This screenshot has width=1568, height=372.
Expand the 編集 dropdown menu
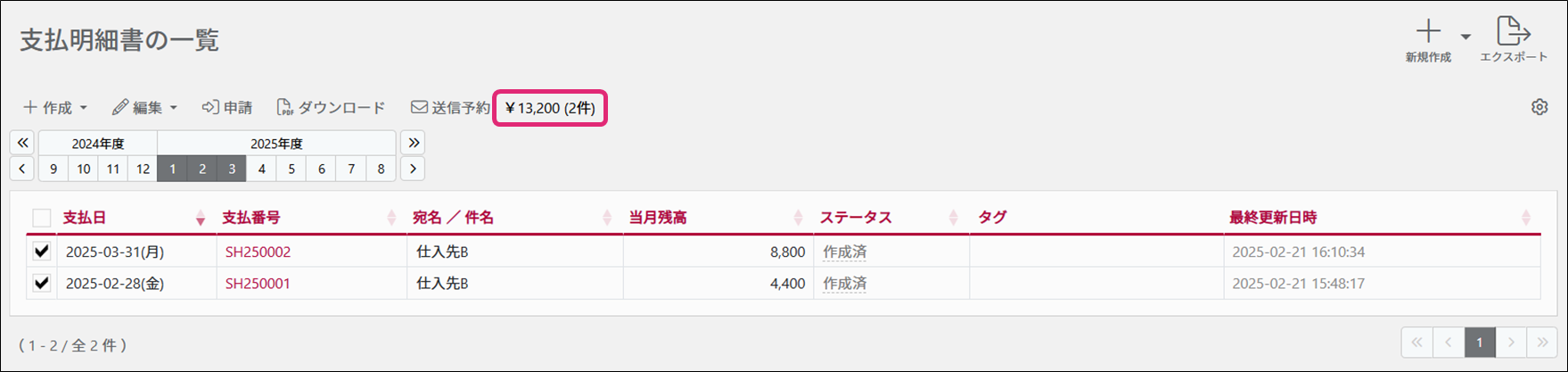click(x=145, y=108)
